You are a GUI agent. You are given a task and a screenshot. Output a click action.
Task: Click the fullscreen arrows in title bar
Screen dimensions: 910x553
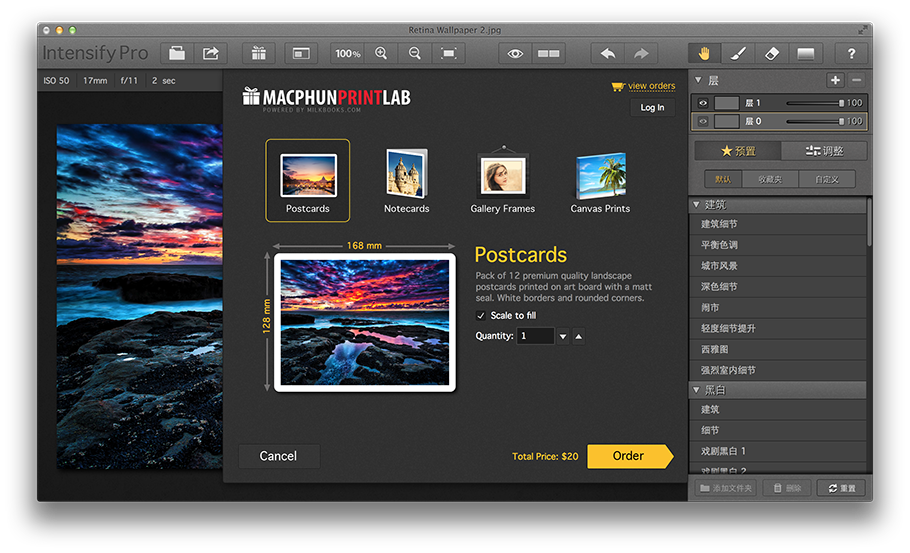tap(862, 30)
